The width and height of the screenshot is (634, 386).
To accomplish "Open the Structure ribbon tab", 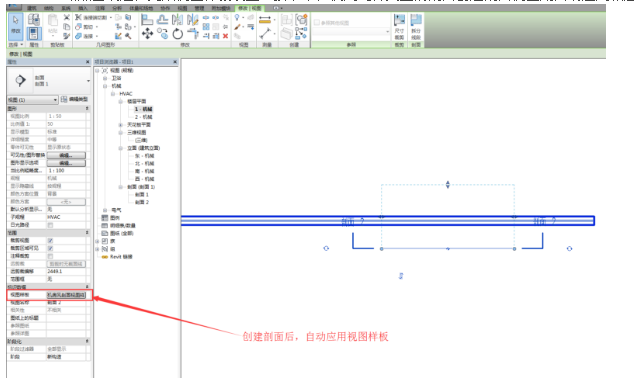I will click(x=48, y=8).
